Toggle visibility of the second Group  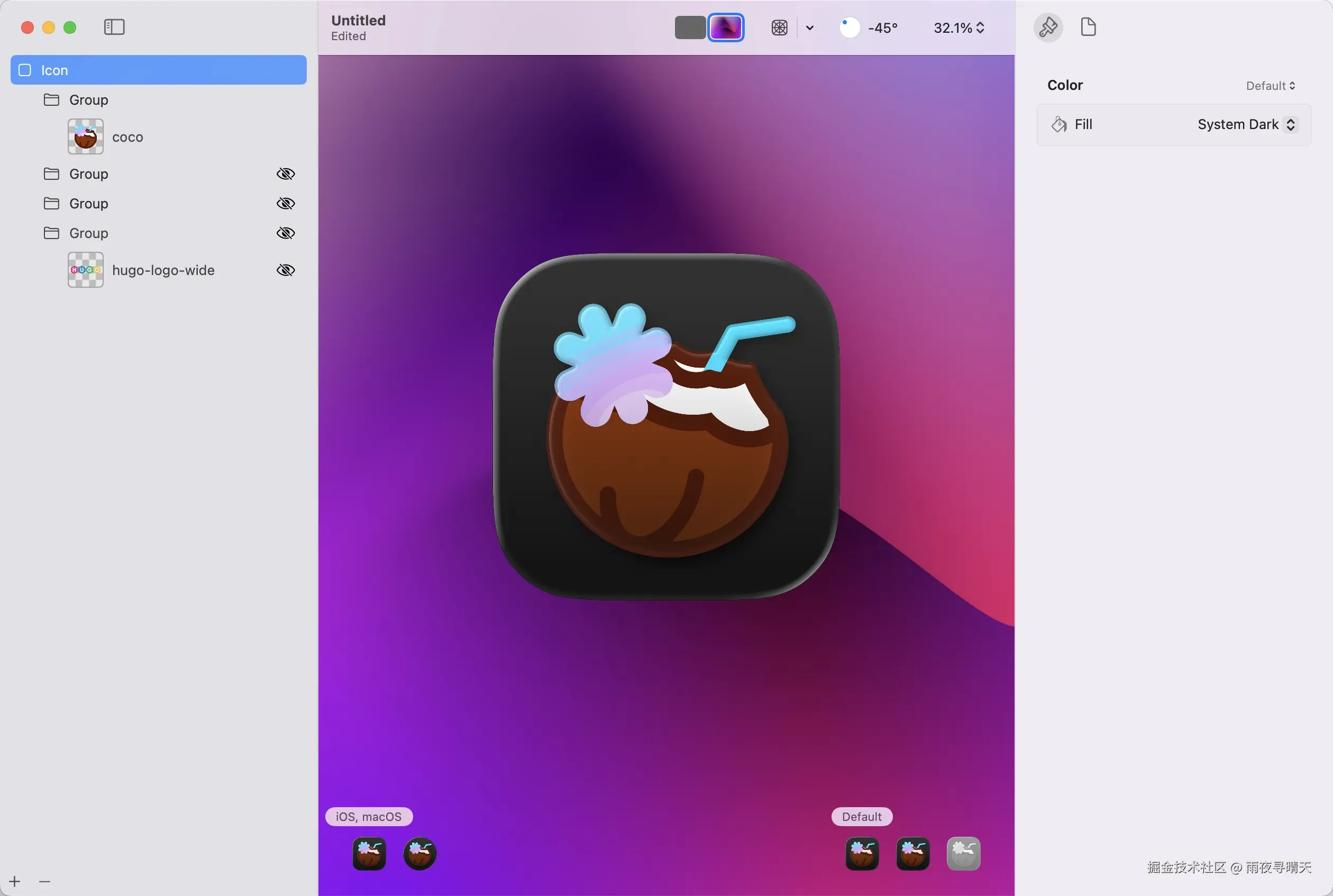pyautogui.click(x=286, y=173)
